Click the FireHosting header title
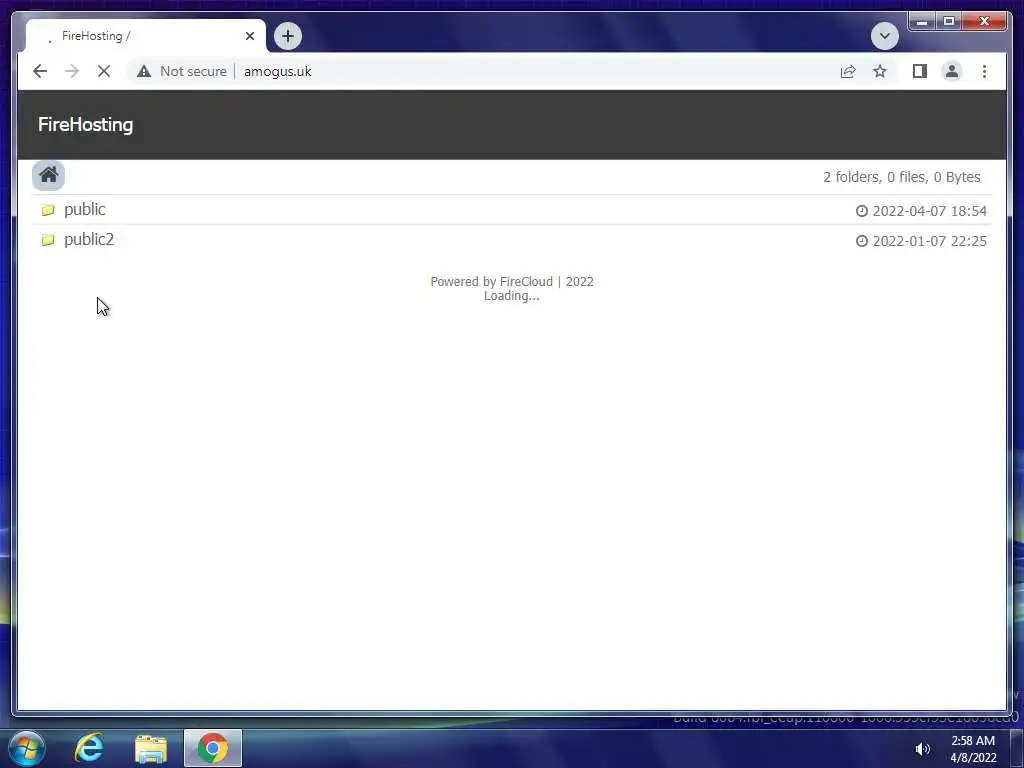The height and width of the screenshot is (768, 1024). [x=86, y=125]
